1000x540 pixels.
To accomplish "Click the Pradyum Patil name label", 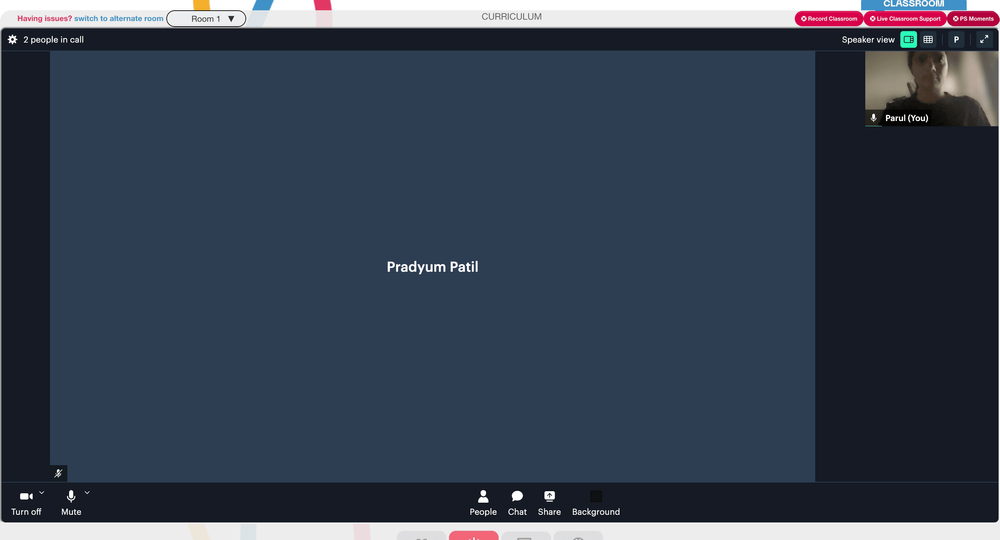I will (x=432, y=267).
